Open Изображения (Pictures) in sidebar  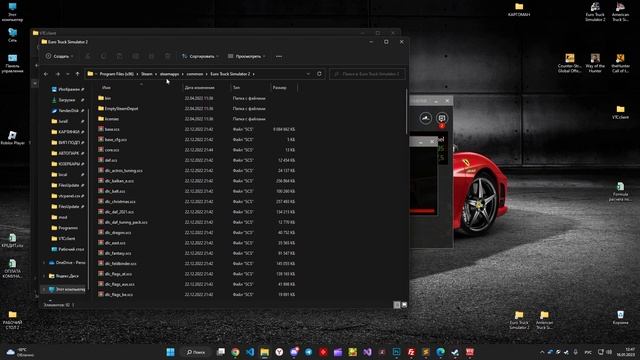point(65,89)
